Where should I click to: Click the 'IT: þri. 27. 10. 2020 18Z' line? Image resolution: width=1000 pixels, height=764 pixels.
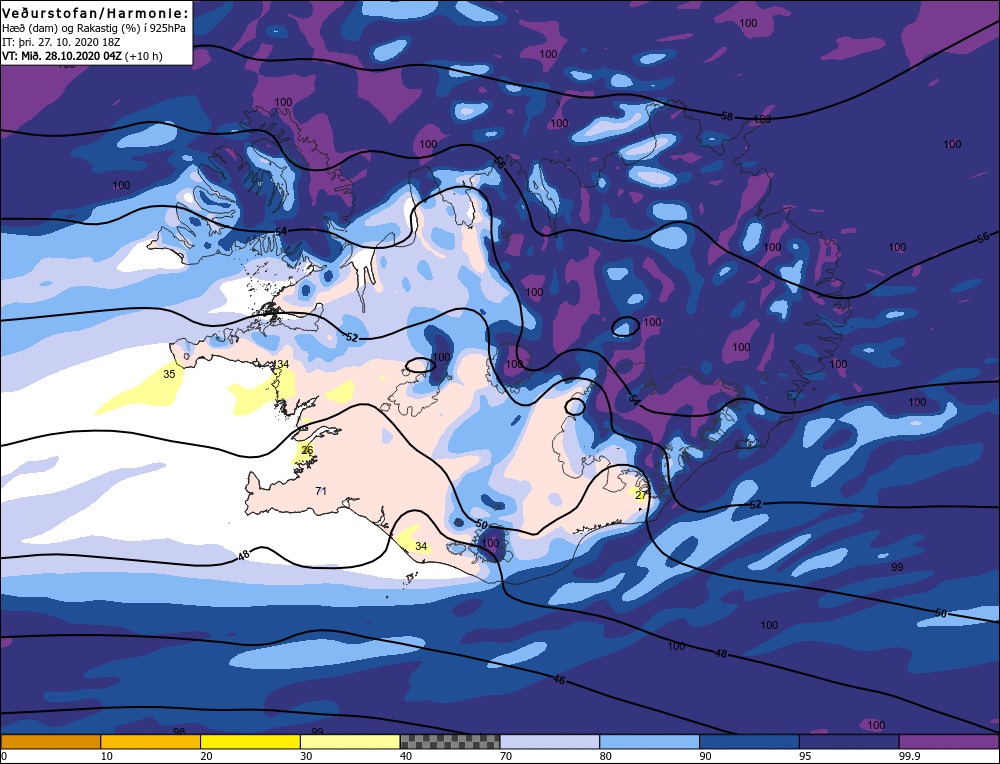point(61,43)
